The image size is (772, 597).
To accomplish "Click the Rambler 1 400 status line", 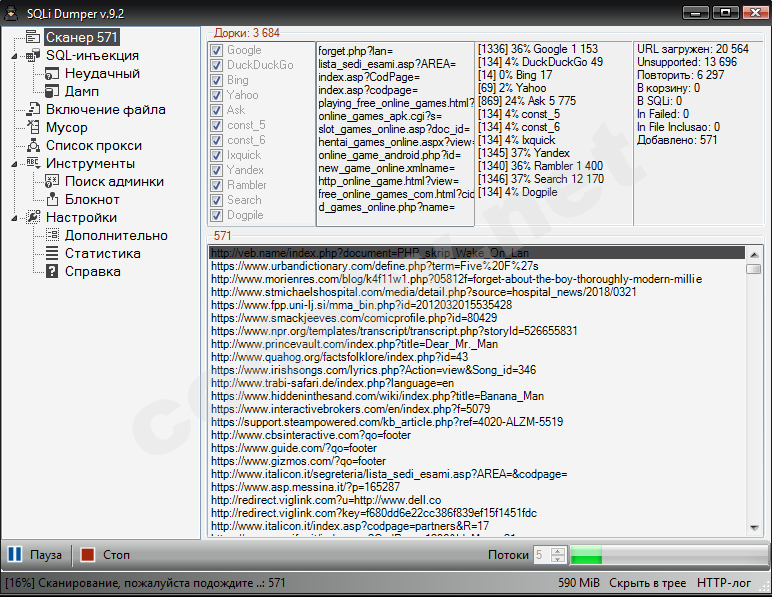I will pyautogui.click(x=541, y=166).
